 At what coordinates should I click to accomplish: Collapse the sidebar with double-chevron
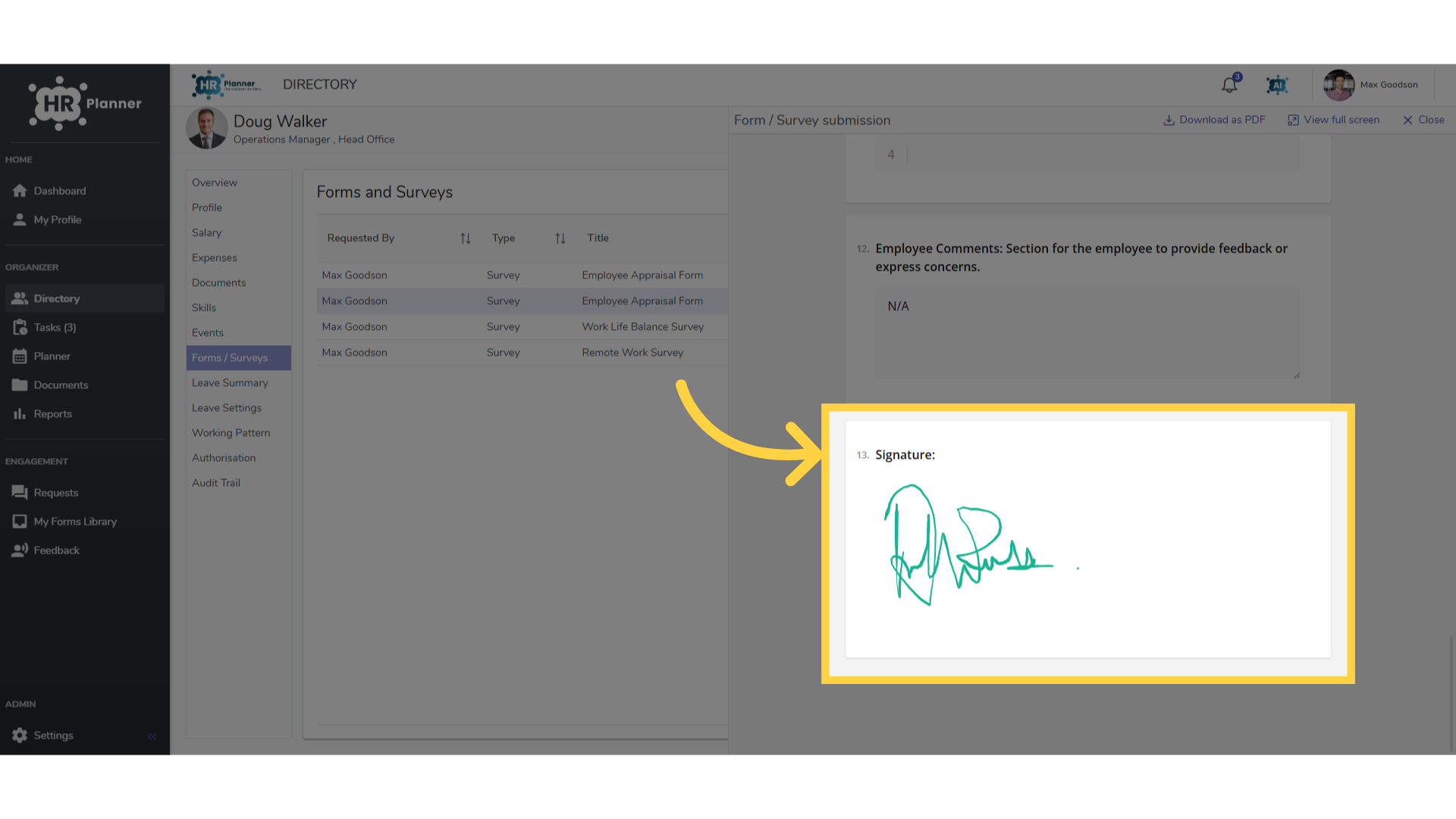tap(152, 736)
